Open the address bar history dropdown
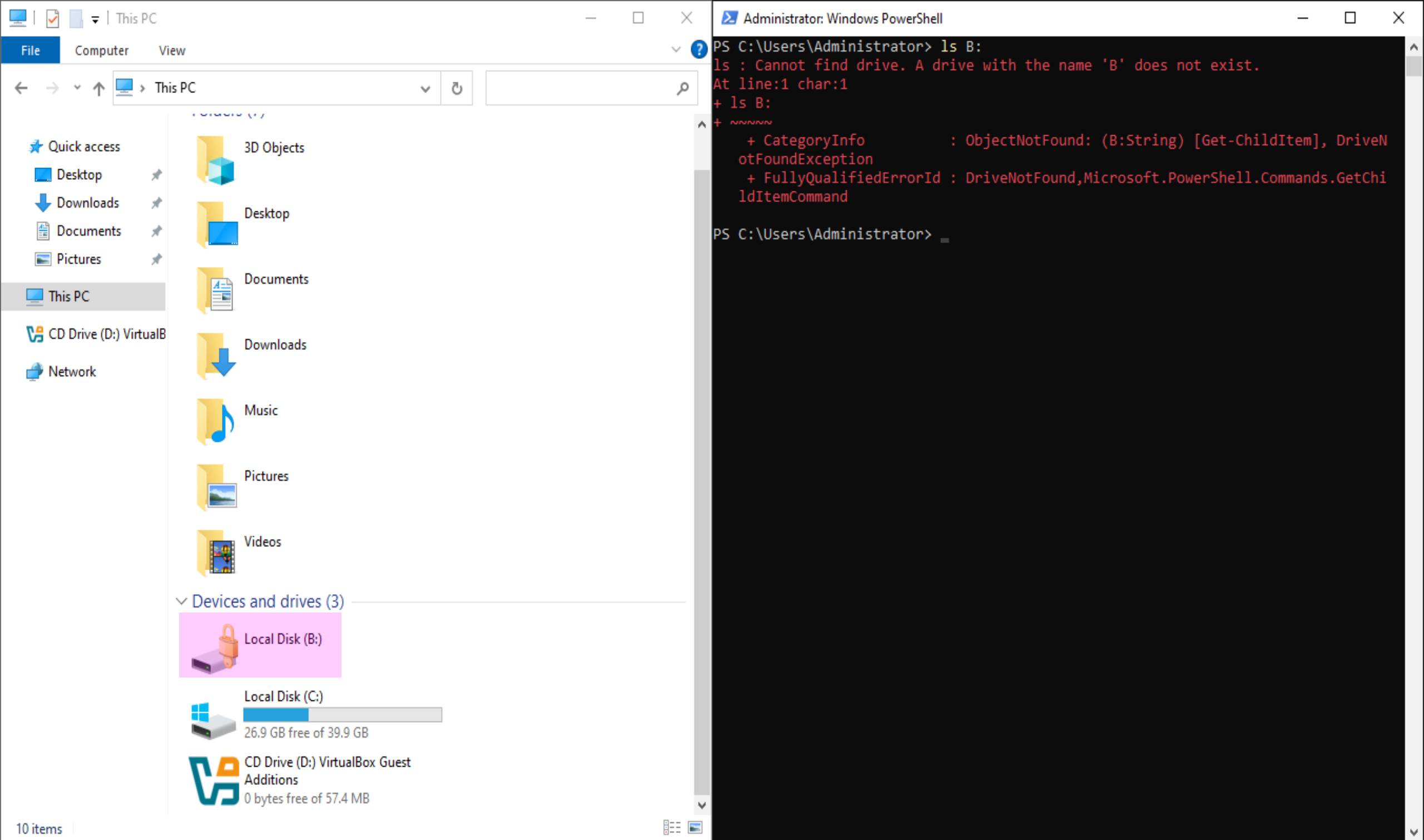Image resolution: width=1424 pixels, height=840 pixels. click(x=425, y=88)
